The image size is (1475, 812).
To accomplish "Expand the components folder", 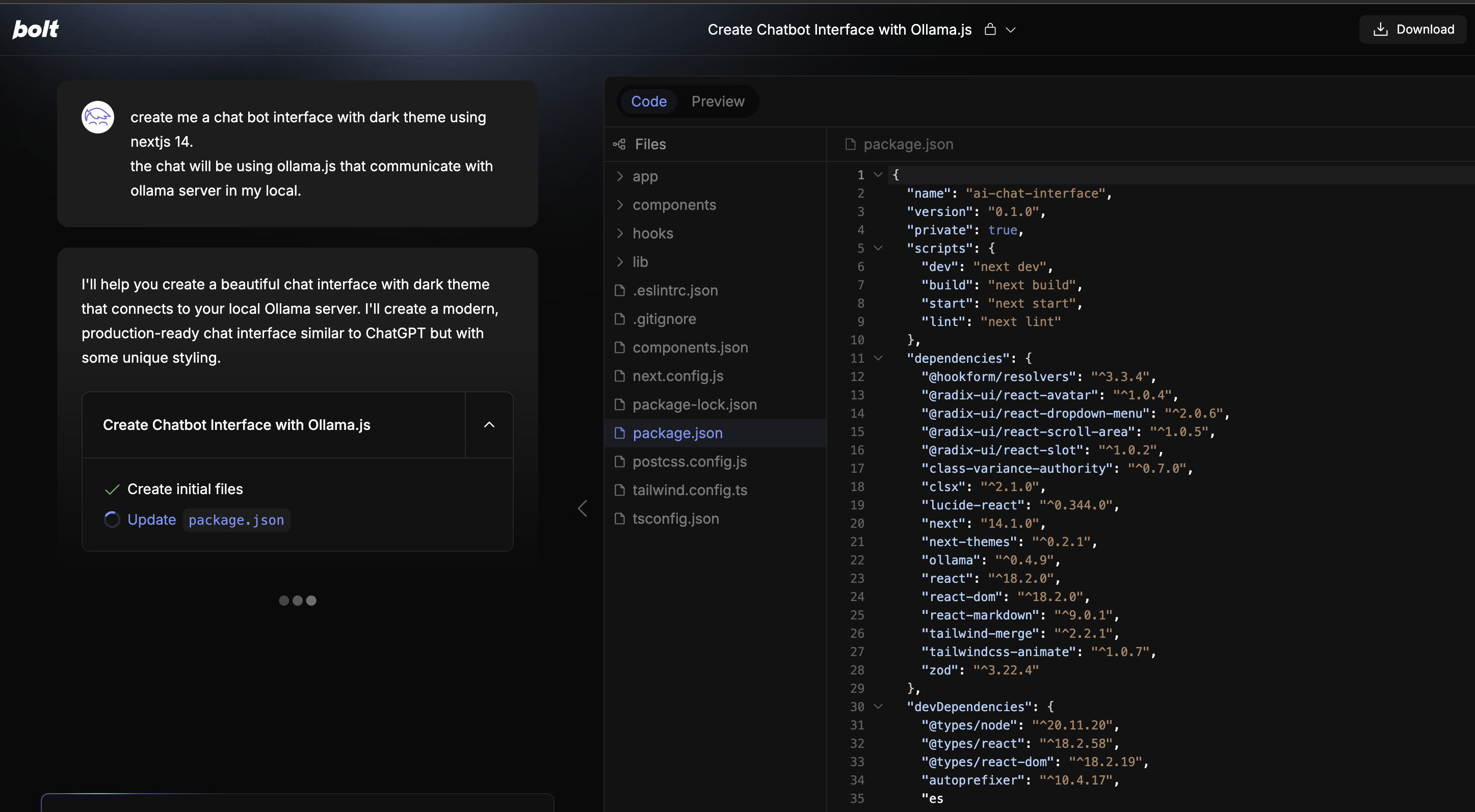I will 716,205.
